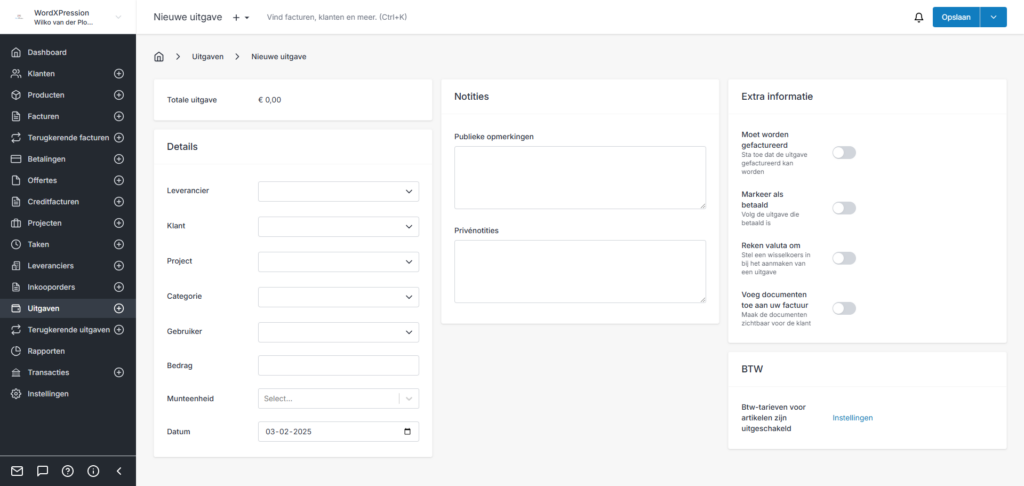Screen dimensions: 1024x486
Task: Focus the Privénotities text area
Action: (580, 271)
